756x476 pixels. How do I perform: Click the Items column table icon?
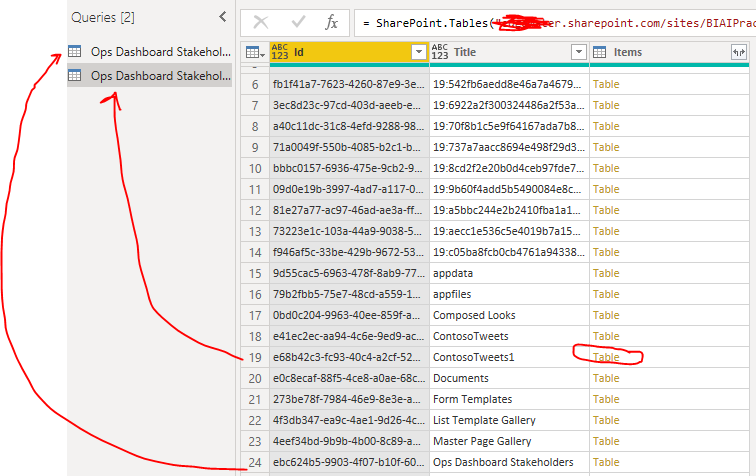599,52
